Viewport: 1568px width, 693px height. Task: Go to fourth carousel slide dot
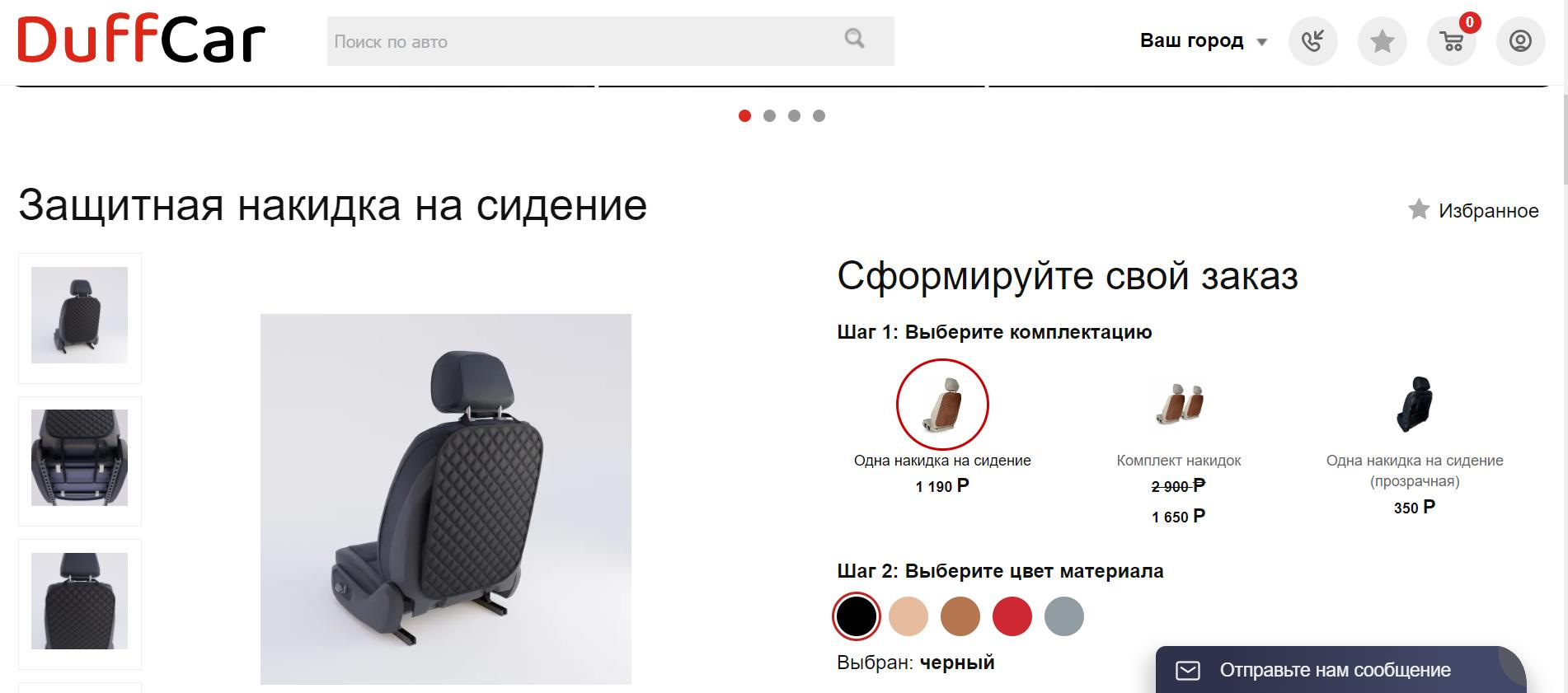tap(819, 116)
